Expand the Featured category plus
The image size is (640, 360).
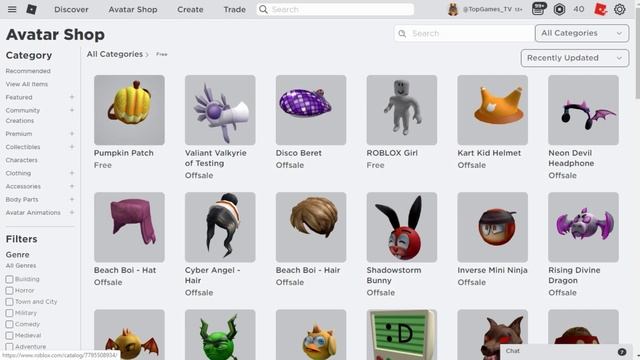coord(72,97)
